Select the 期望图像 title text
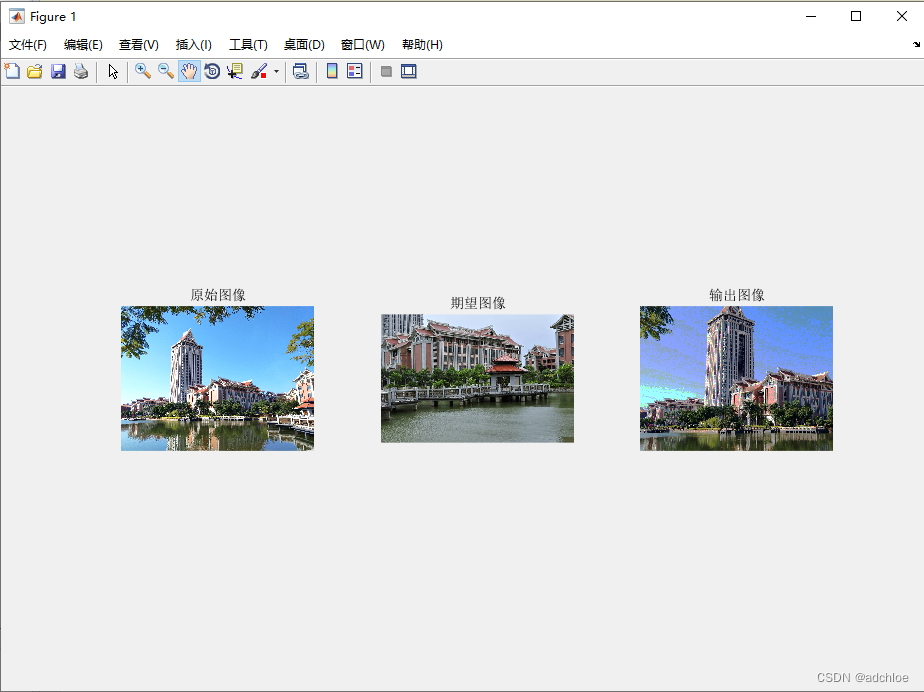Viewport: 924px width, 692px height. (478, 303)
